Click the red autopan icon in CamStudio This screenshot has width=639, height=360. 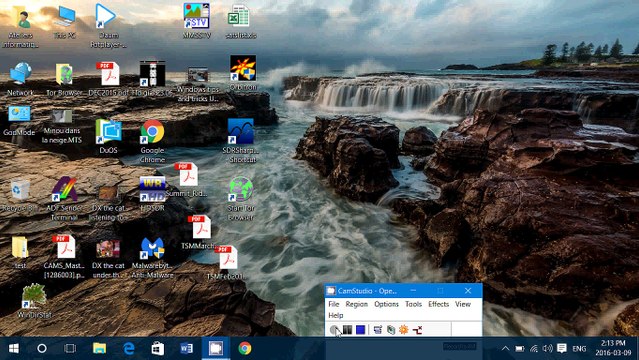[417, 329]
